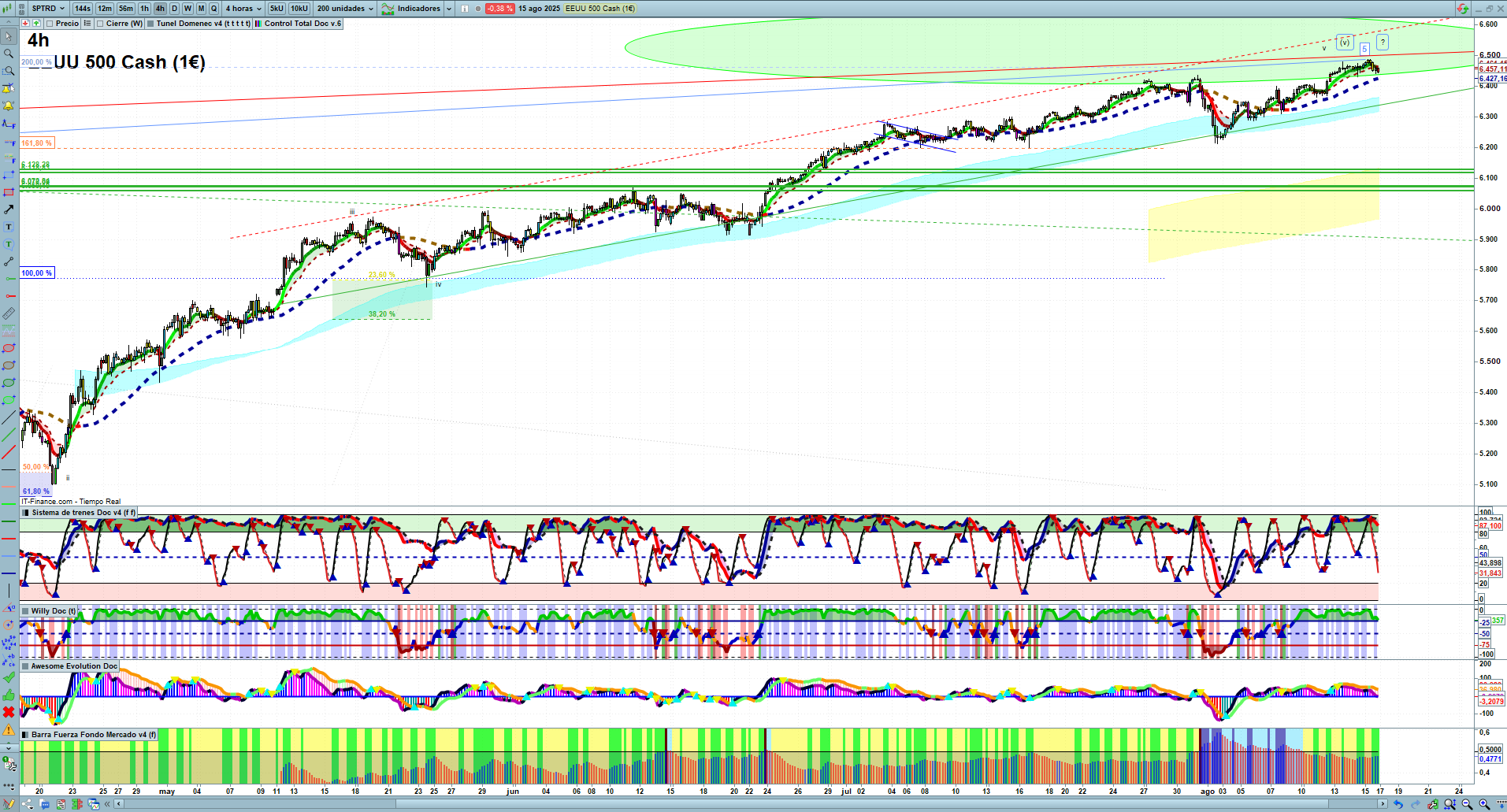The image size is (1507, 812).
Task: Click the red down-arrow panel icon
Action: tap(26, 24)
